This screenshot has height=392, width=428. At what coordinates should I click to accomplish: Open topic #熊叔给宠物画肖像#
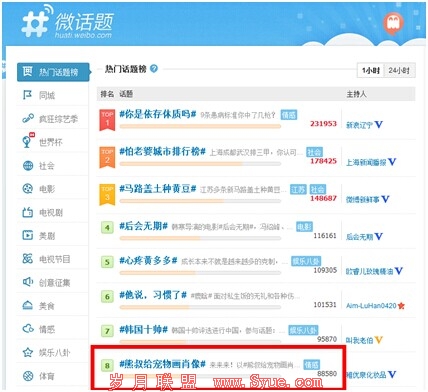162,364
